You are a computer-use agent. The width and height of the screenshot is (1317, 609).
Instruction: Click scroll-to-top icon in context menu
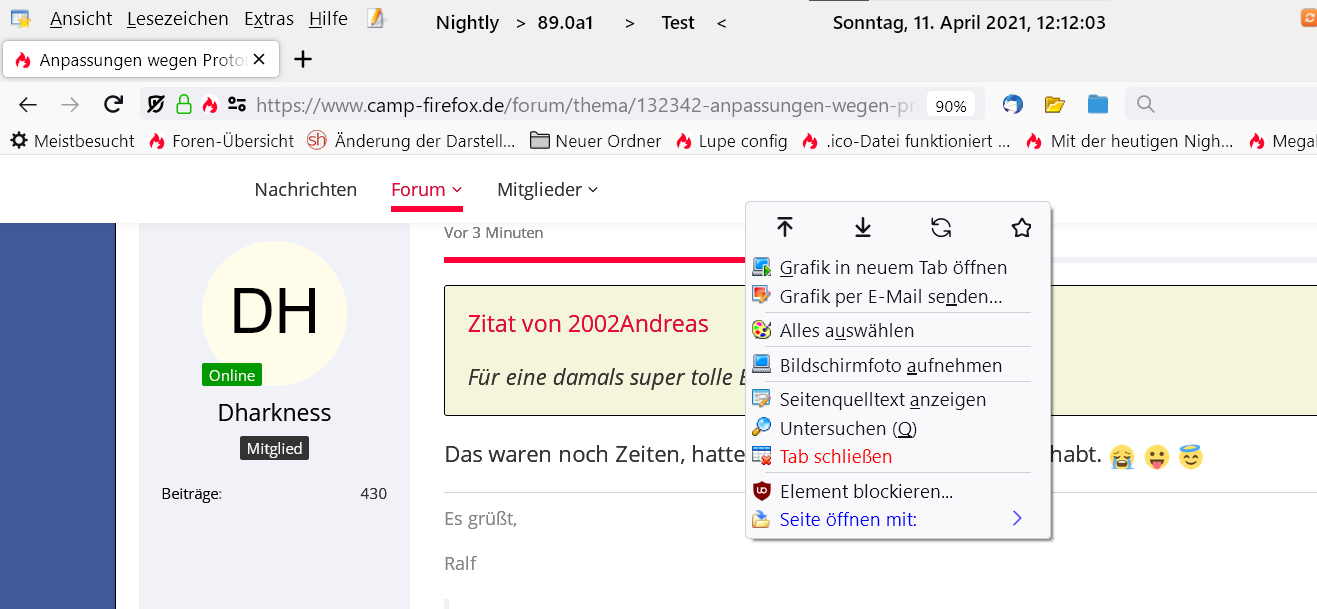coord(785,228)
